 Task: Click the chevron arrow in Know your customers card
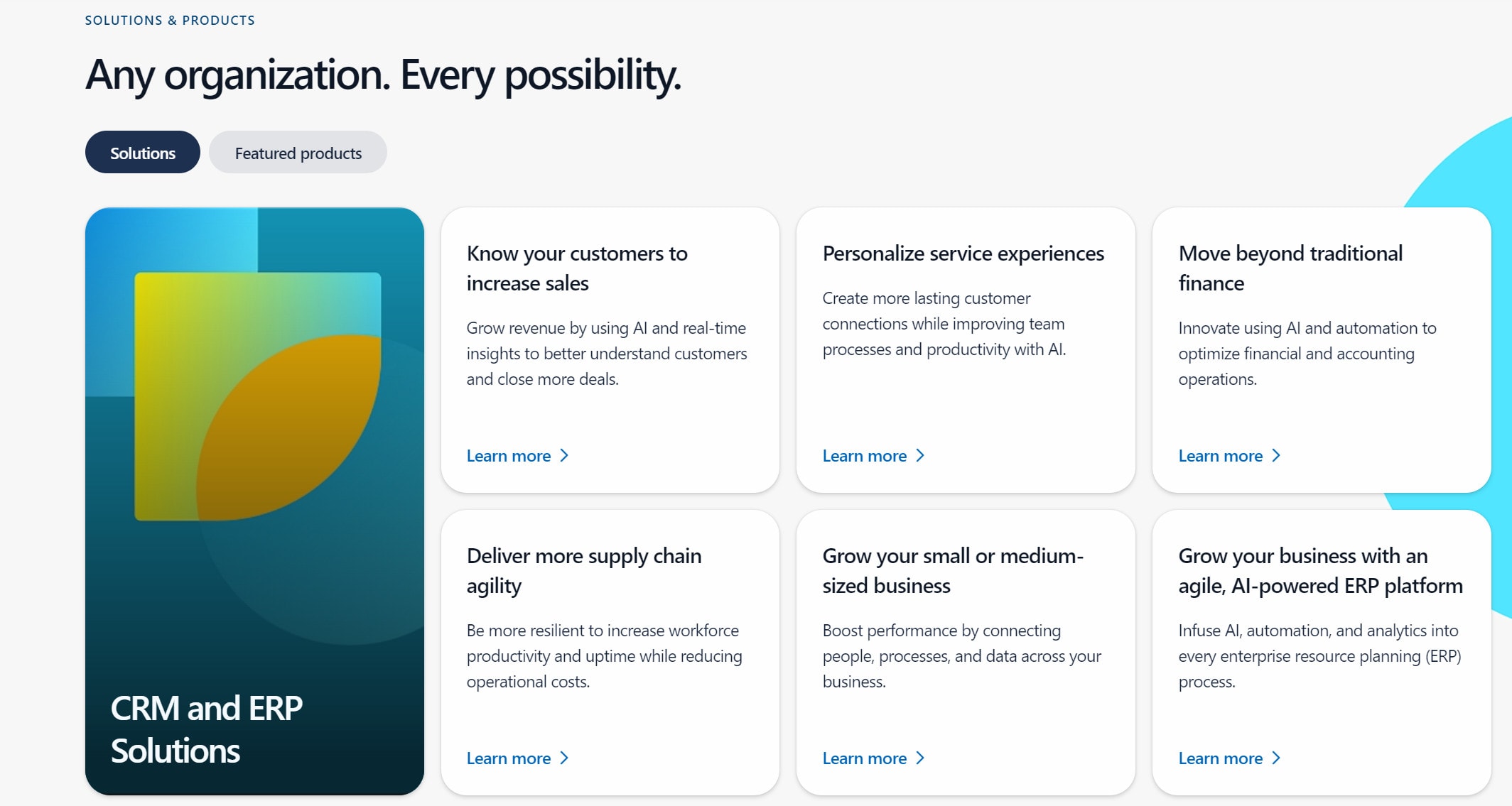pyautogui.click(x=564, y=456)
